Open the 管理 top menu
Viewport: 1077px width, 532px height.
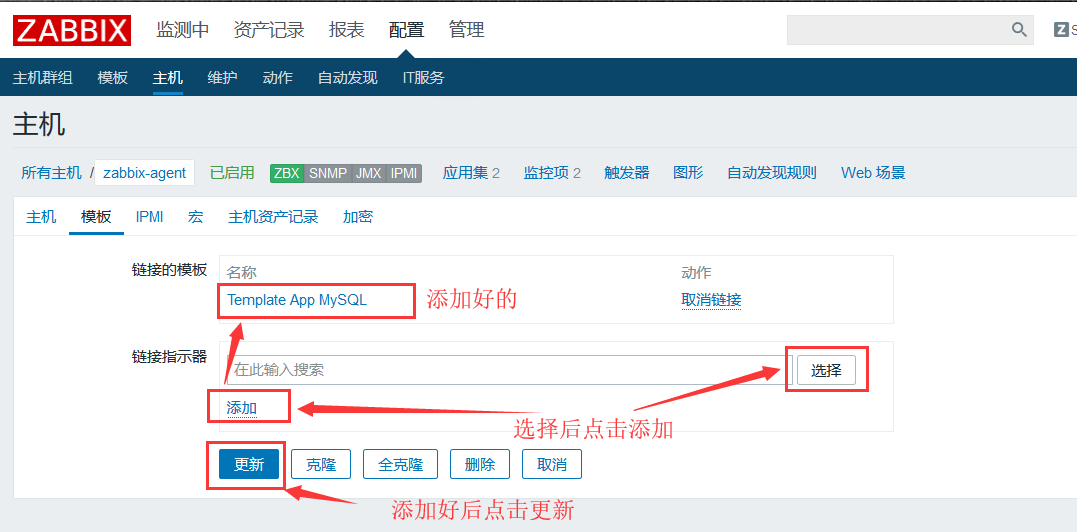[466, 30]
